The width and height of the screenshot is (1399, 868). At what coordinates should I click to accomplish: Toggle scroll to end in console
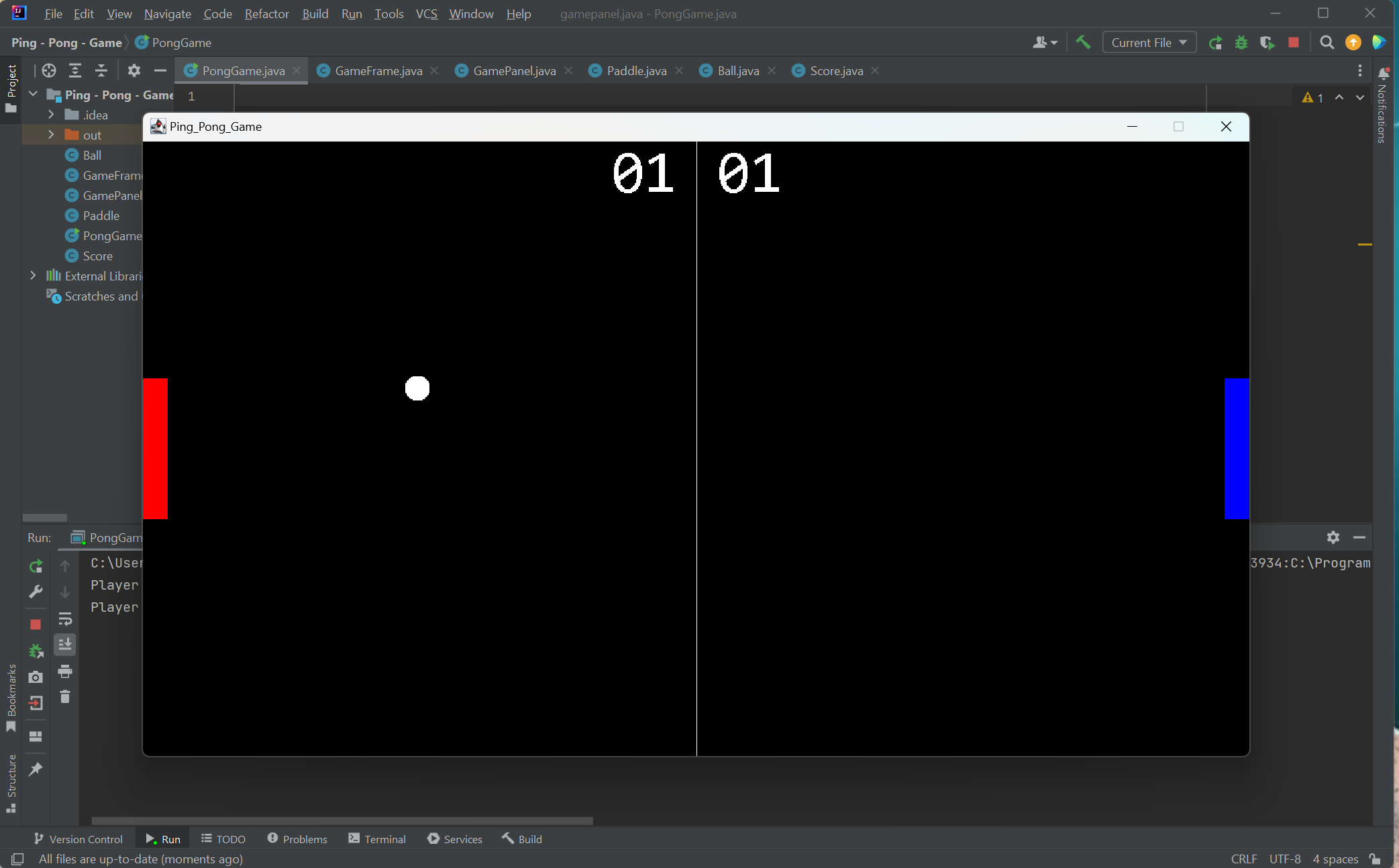[x=65, y=645]
